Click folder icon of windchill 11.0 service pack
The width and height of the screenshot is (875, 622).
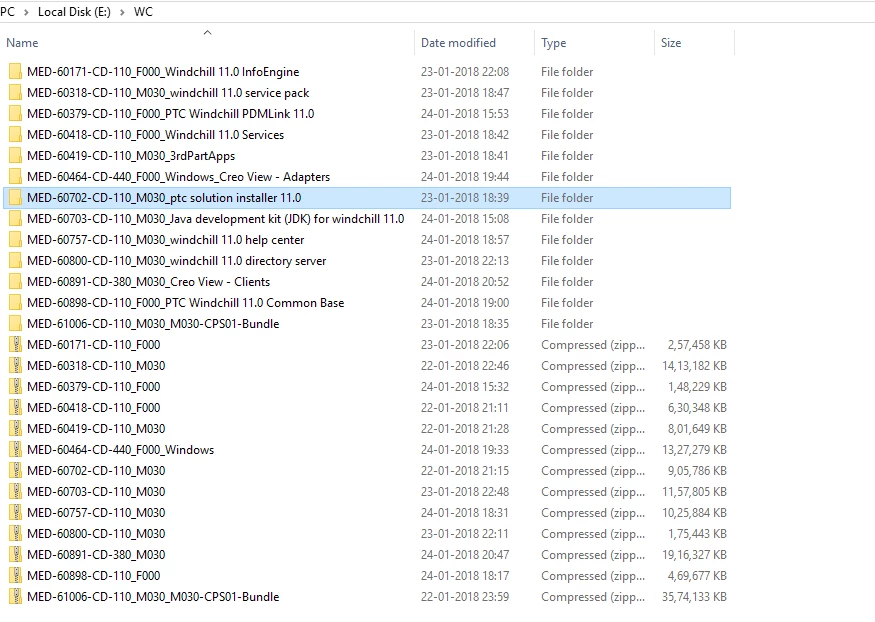pyautogui.click(x=15, y=93)
